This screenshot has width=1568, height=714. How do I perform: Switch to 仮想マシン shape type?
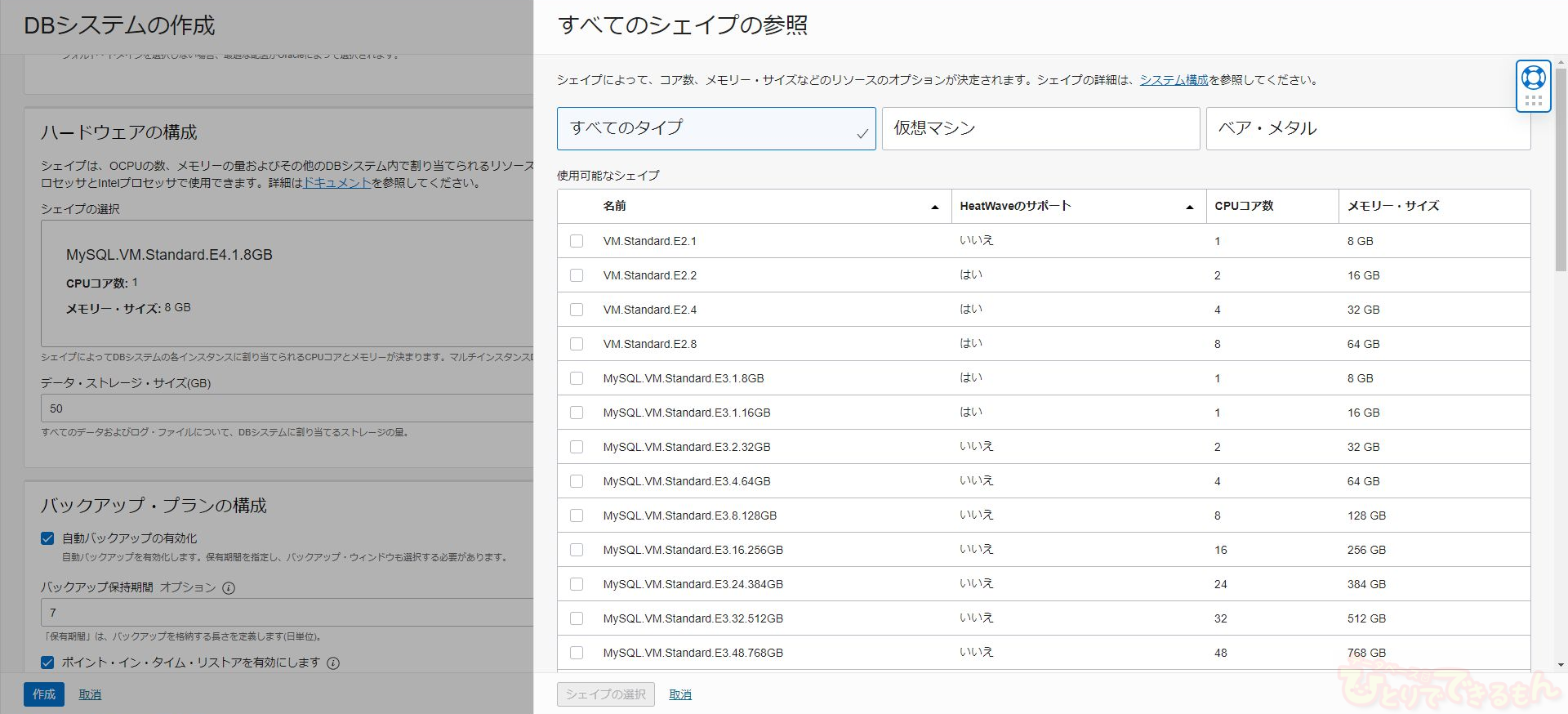(1040, 128)
